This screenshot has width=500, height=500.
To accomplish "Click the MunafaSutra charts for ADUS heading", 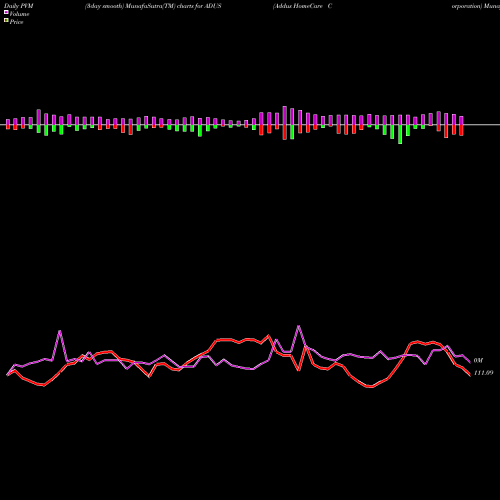I will point(153,6).
